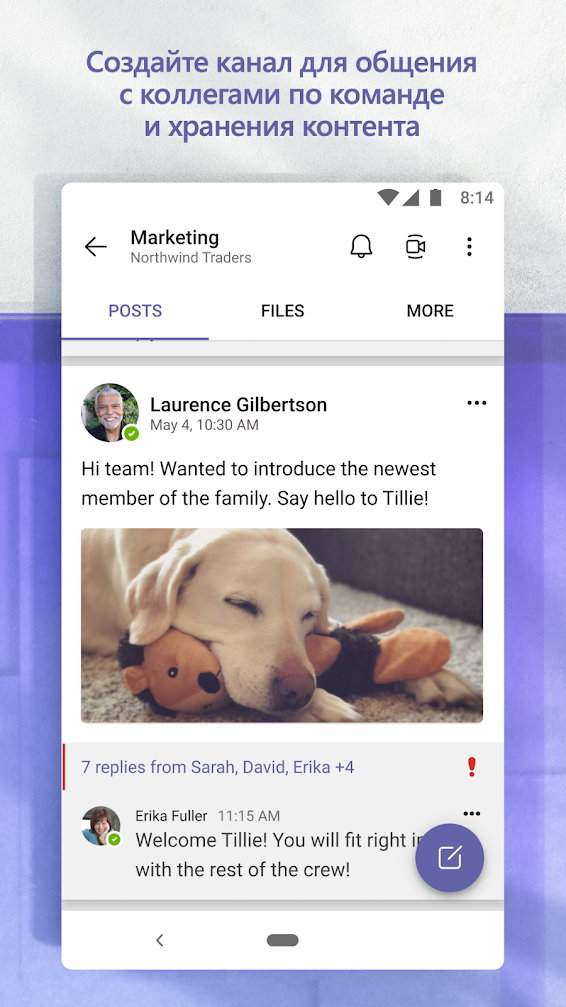This screenshot has width=566, height=1007.
Task: Tap the compose new post button
Action: coord(450,857)
